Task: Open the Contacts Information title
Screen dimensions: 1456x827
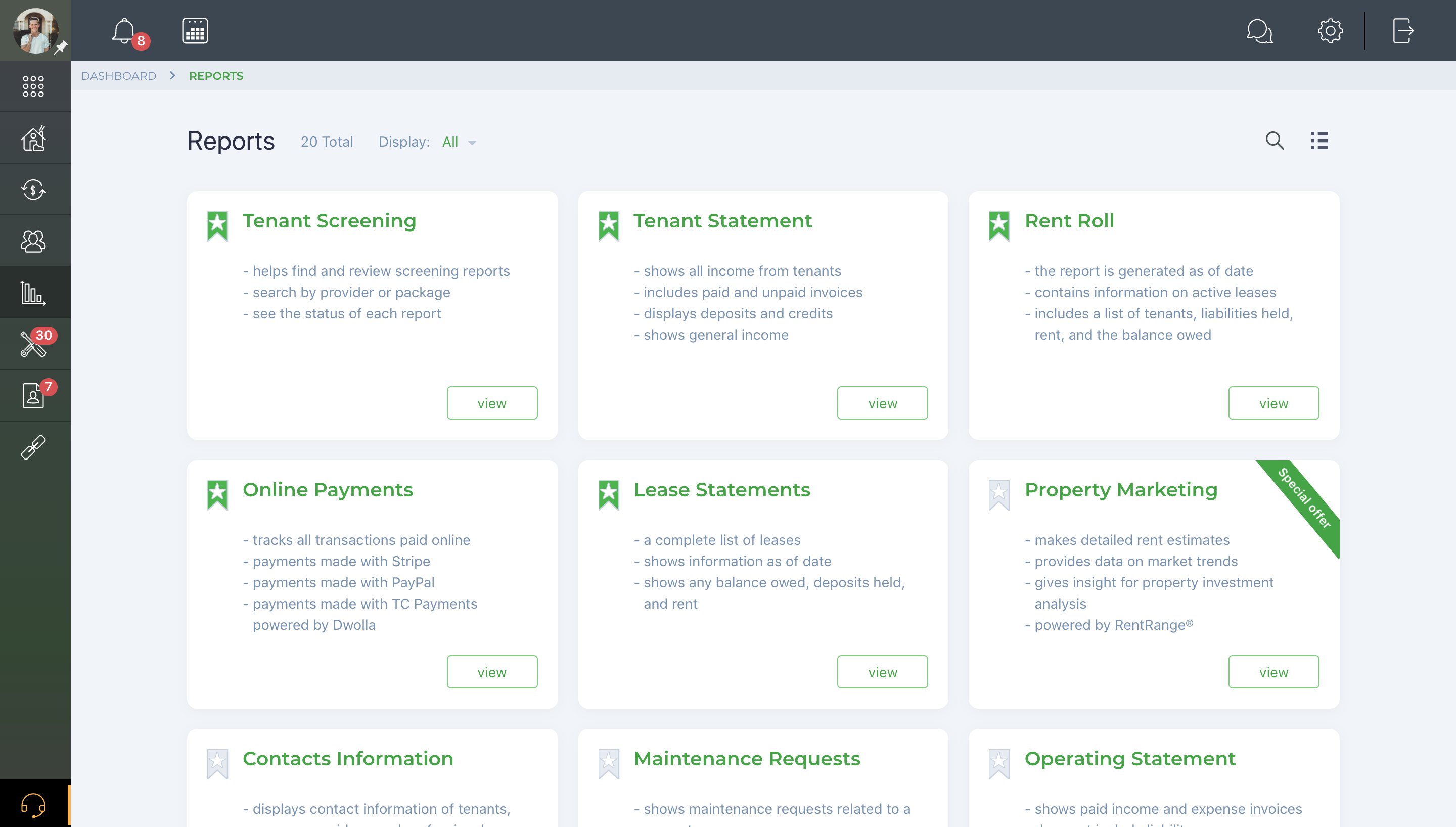Action: (x=348, y=759)
